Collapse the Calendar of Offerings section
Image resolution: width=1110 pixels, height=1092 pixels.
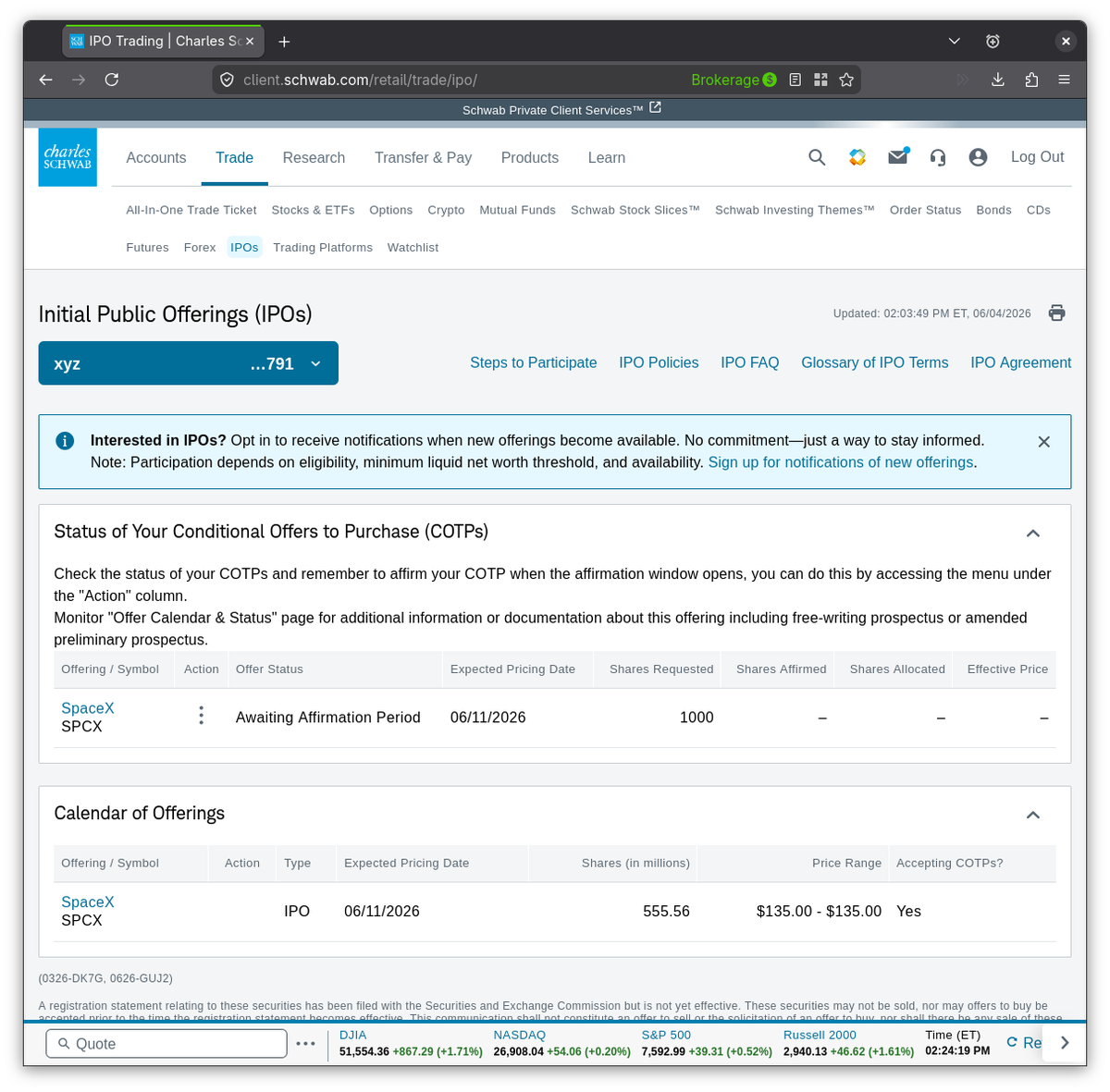click(x=1033, y=815)
